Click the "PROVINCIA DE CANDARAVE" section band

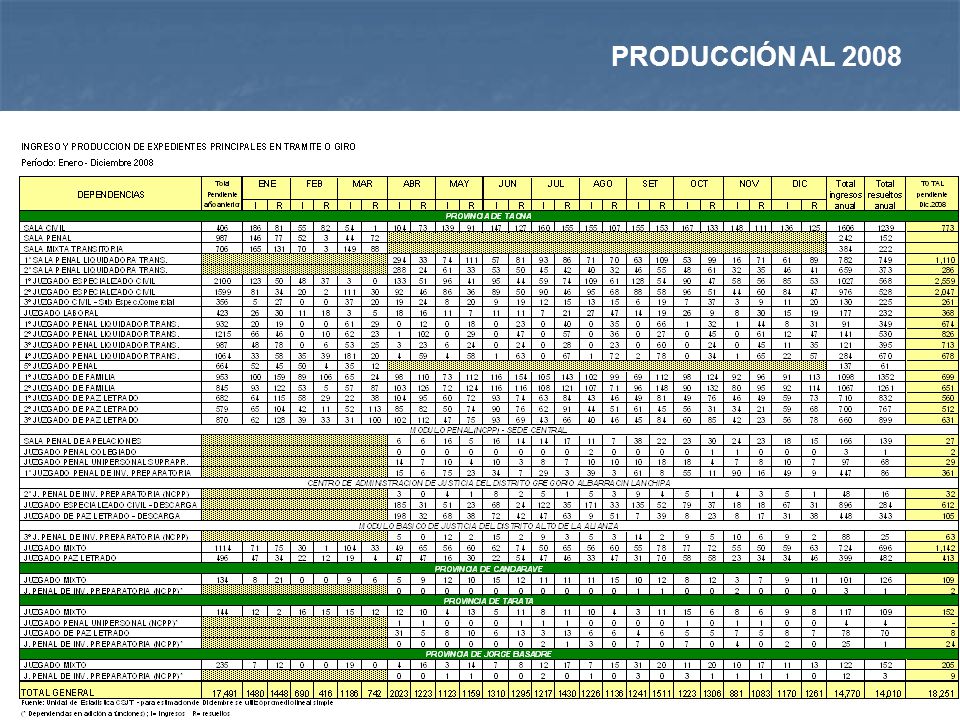pos(489,569)
